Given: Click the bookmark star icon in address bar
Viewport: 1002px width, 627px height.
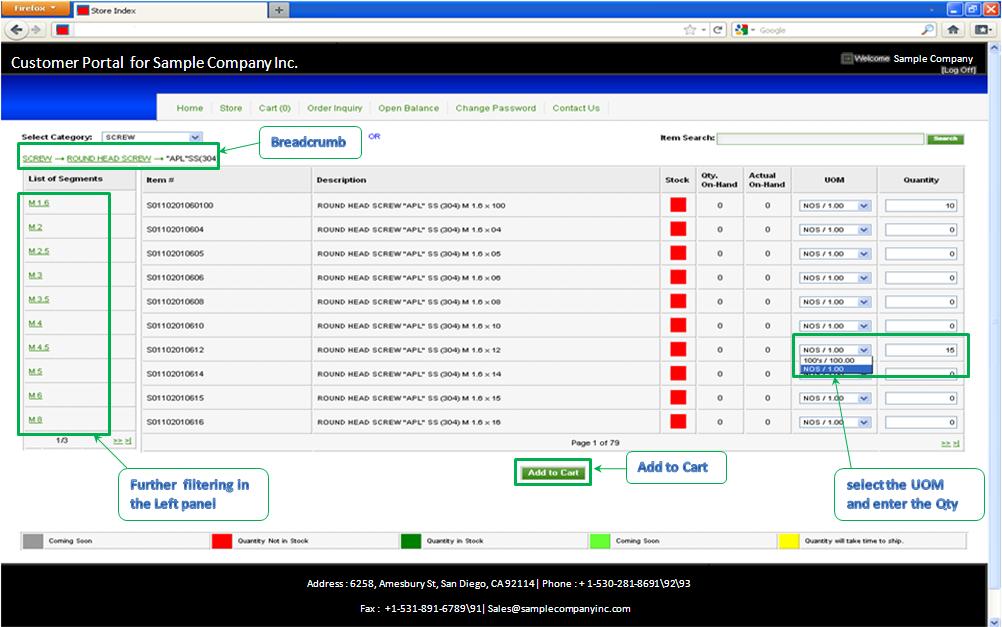Looking at the screenshot, I should [690, 29].
